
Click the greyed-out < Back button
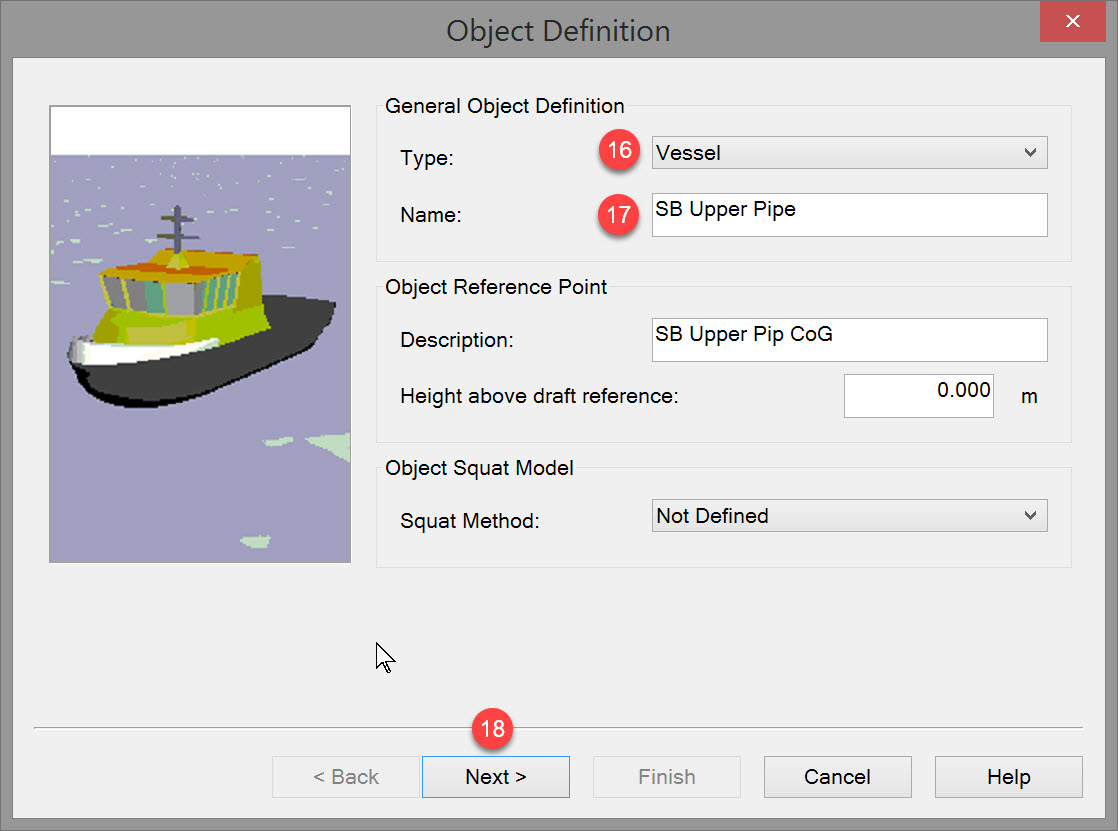pyautogui.click(x=346, y=777)
